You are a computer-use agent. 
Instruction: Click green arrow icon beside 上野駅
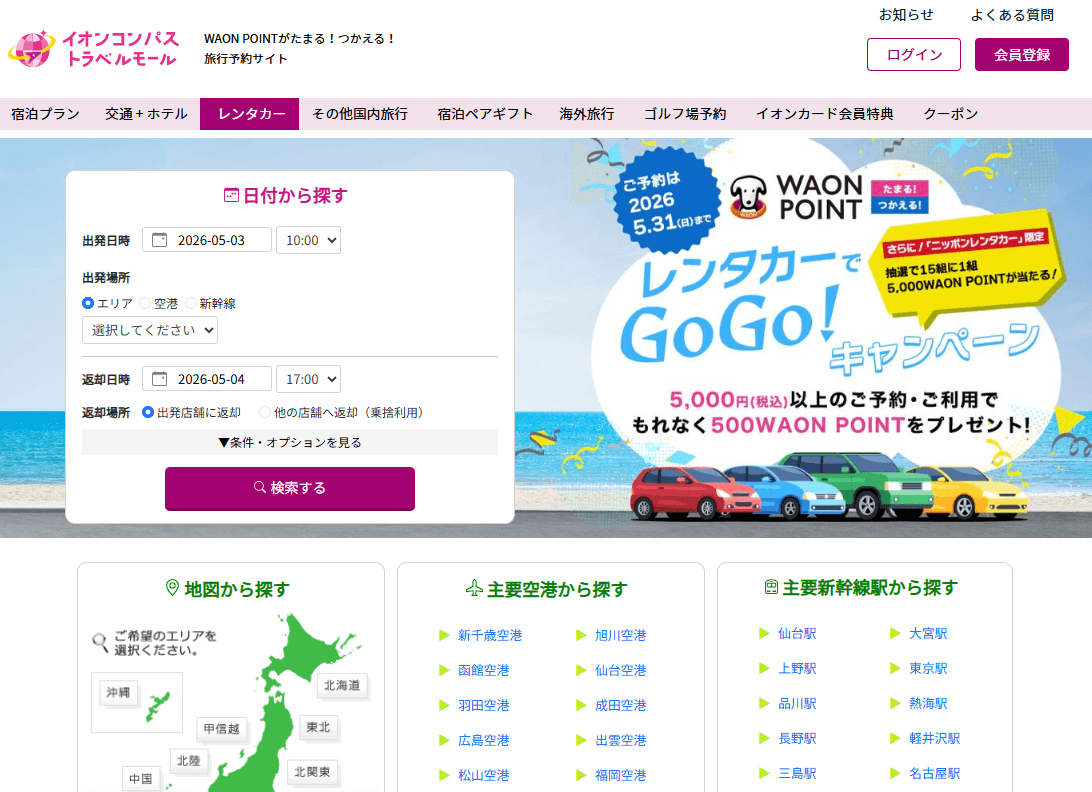click(764, 668)
